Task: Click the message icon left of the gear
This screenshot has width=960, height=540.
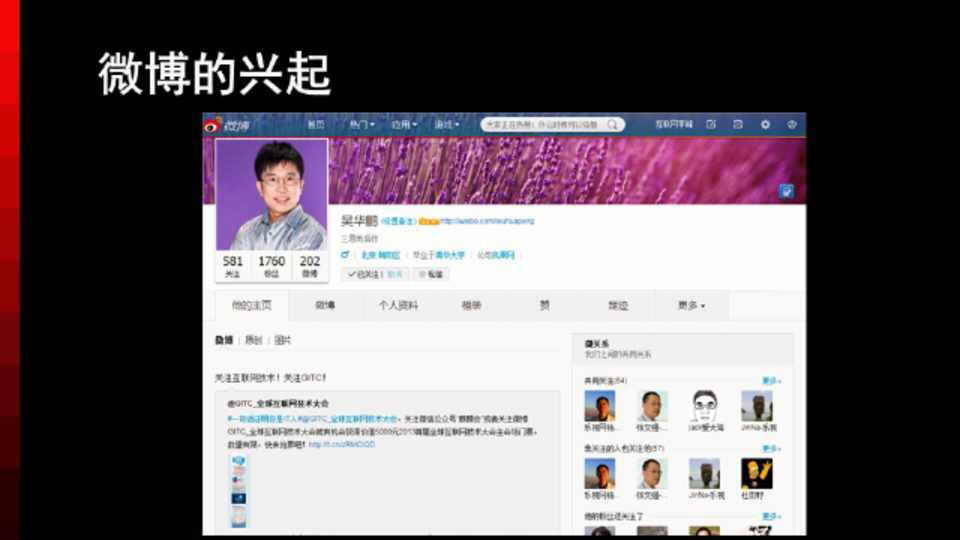Action: pyautogui.click(x=738, y=125)
